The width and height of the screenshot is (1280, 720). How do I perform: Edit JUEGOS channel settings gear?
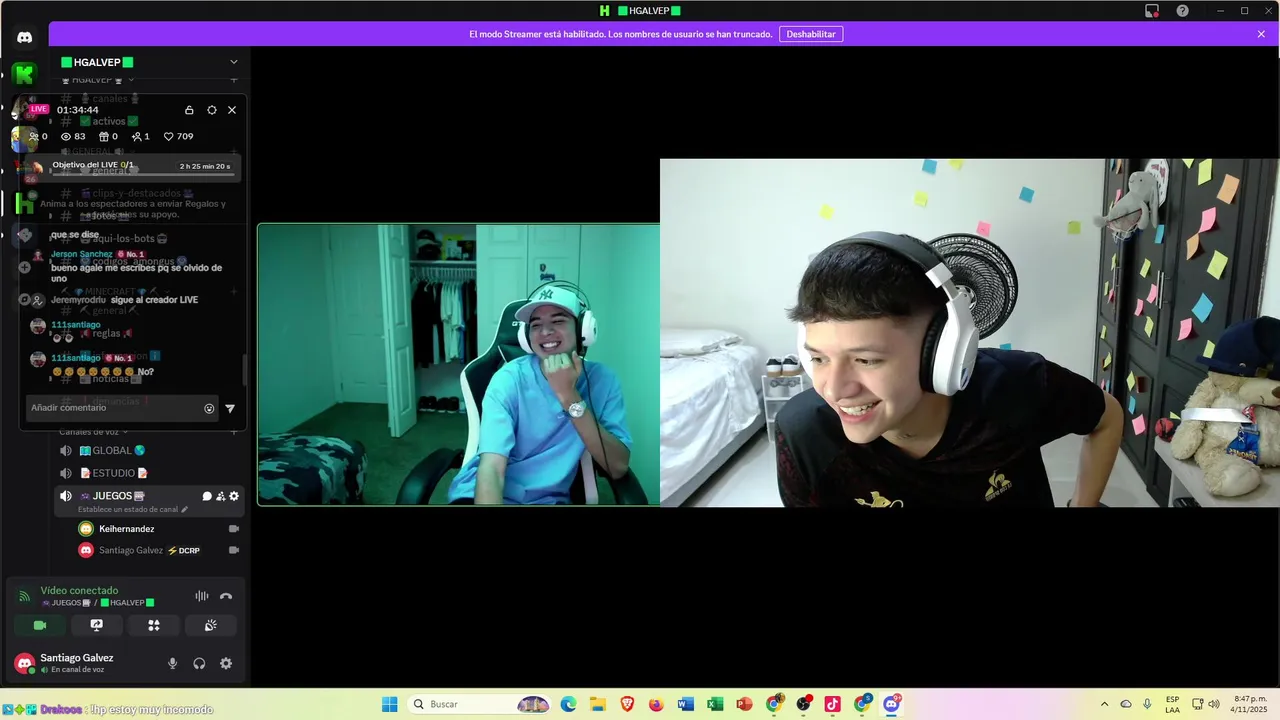(x=234, y=496)
